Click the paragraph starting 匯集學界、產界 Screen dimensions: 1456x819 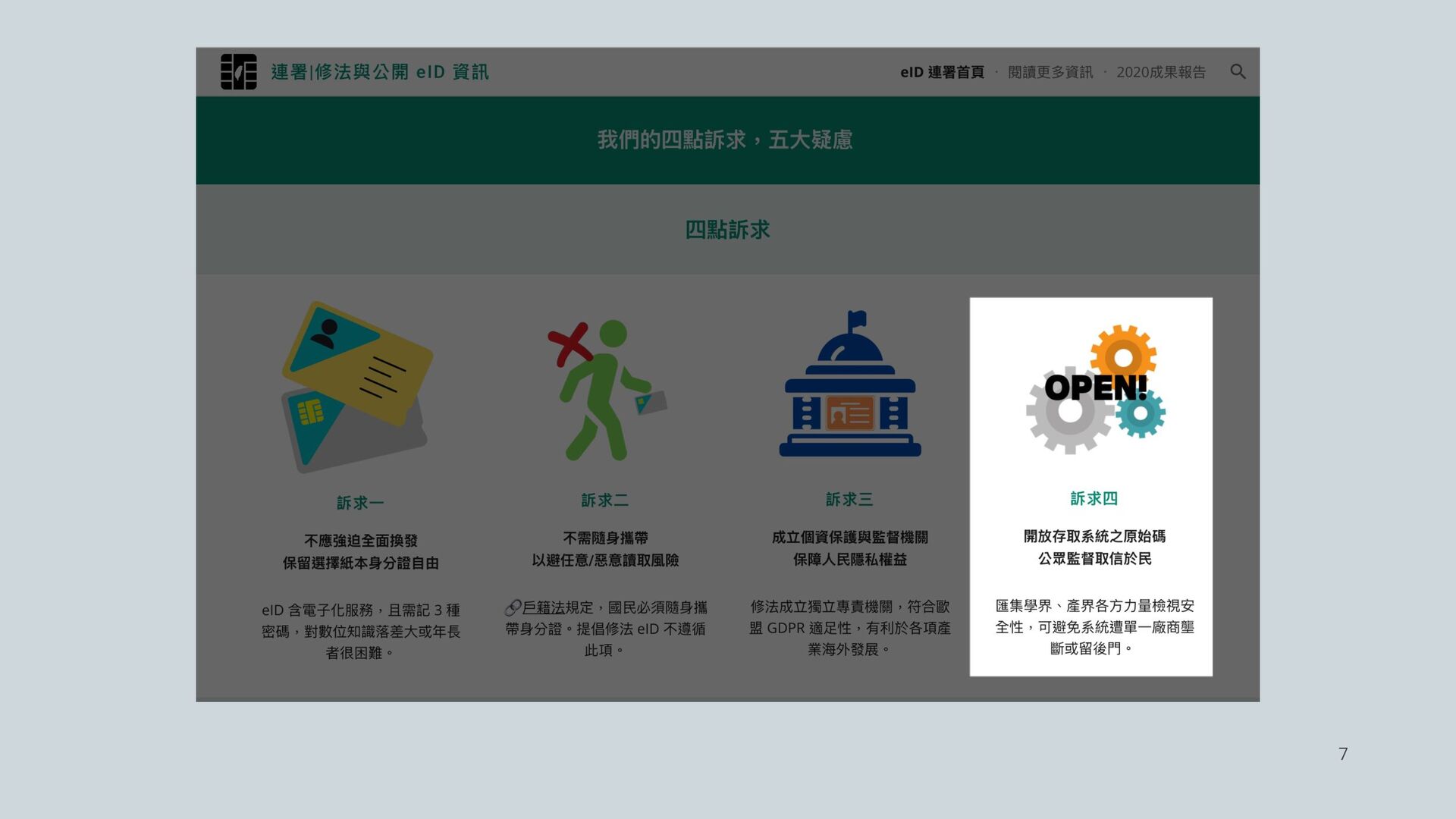tap(1095, 627)
